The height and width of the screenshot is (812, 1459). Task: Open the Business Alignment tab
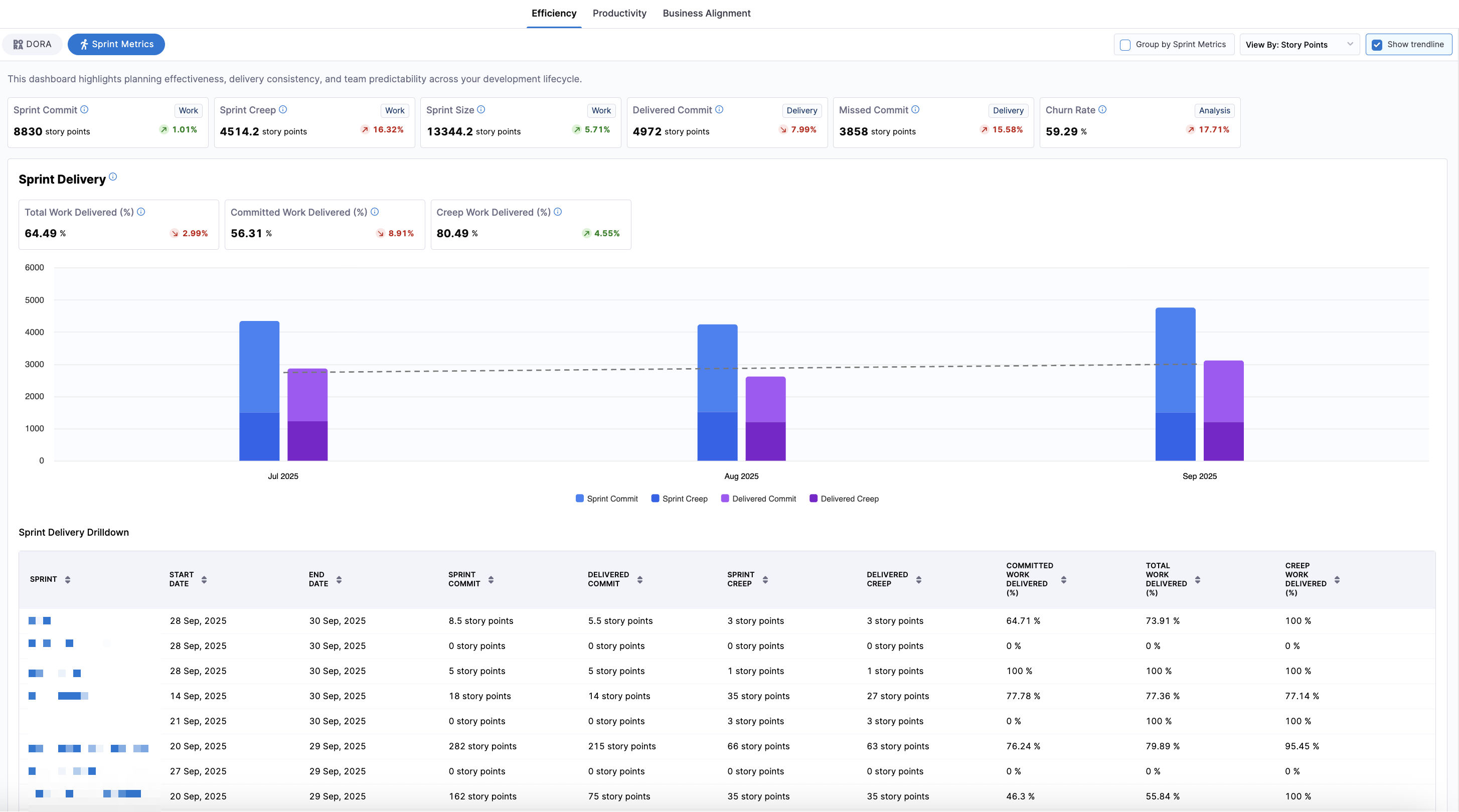706,13
